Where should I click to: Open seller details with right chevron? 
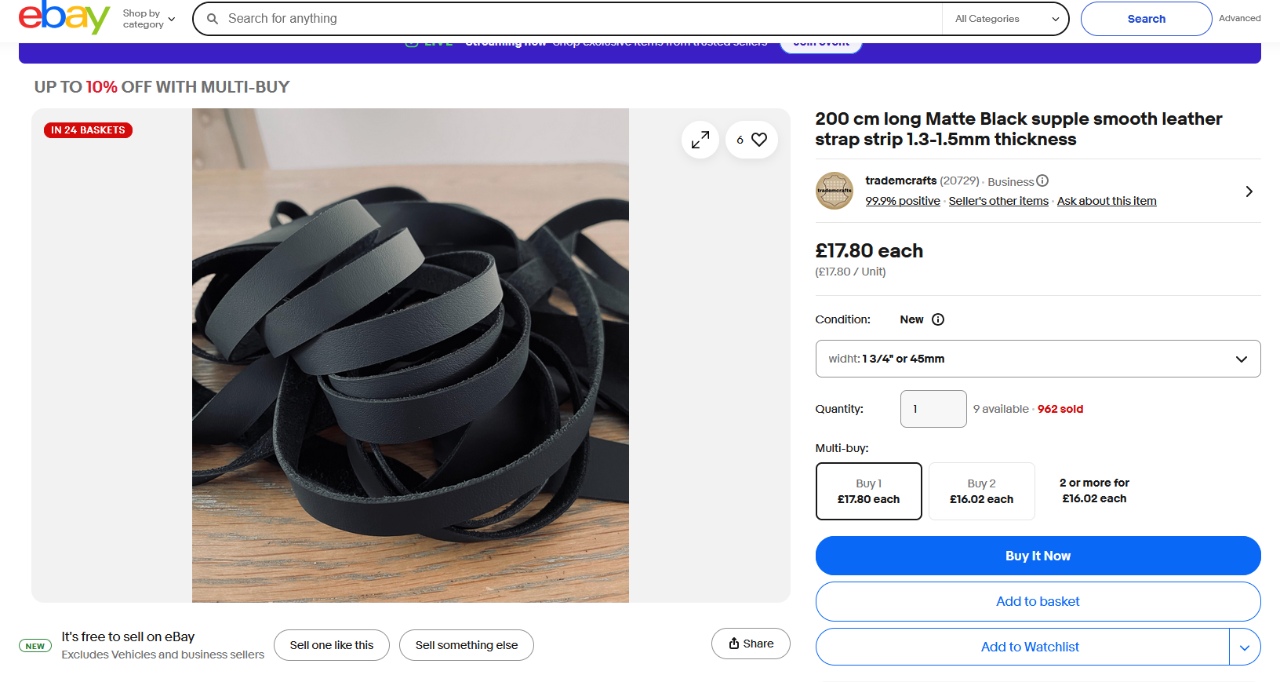1249,191
